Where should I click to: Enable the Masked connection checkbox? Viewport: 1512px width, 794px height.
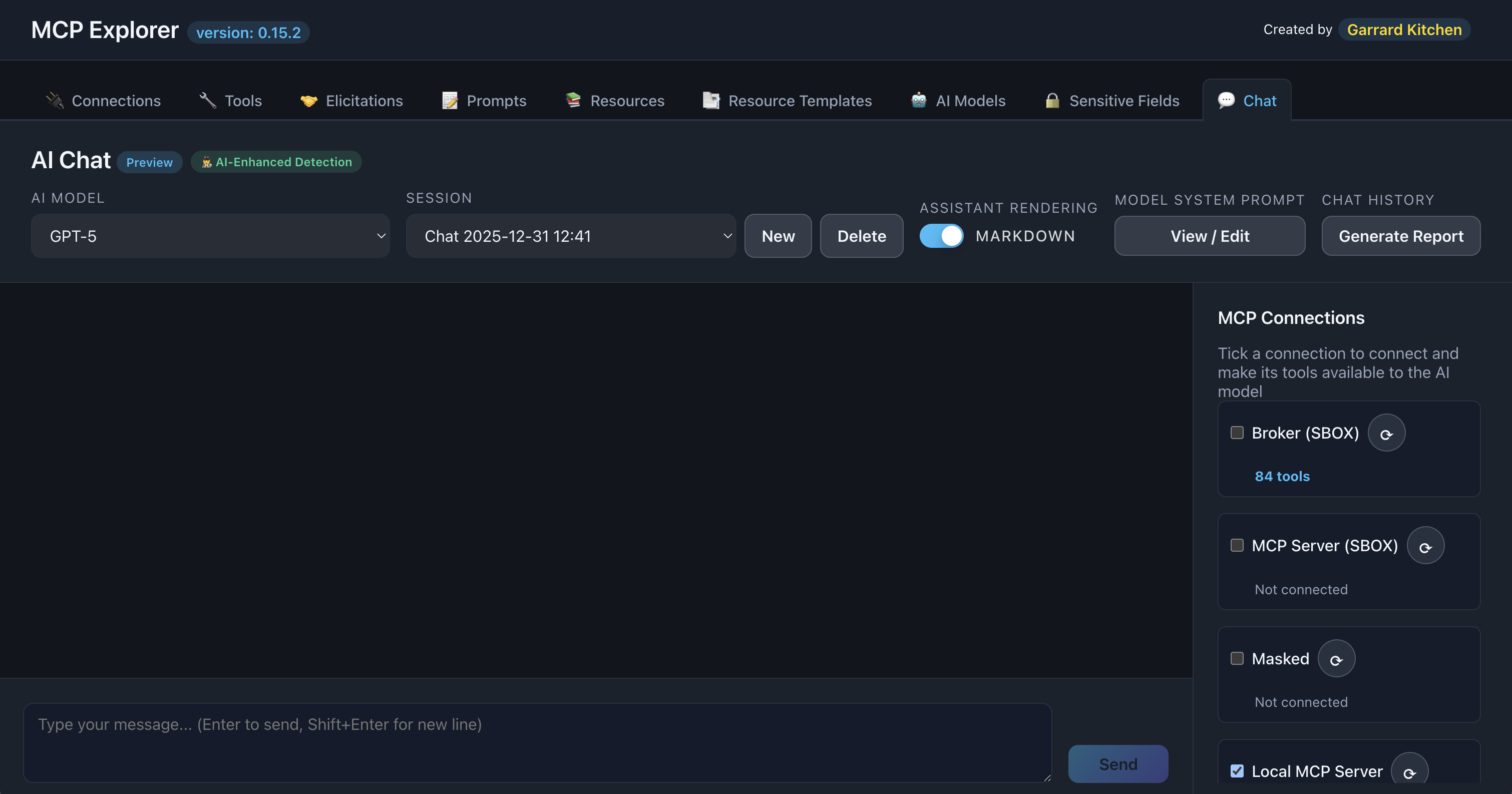1237,658
